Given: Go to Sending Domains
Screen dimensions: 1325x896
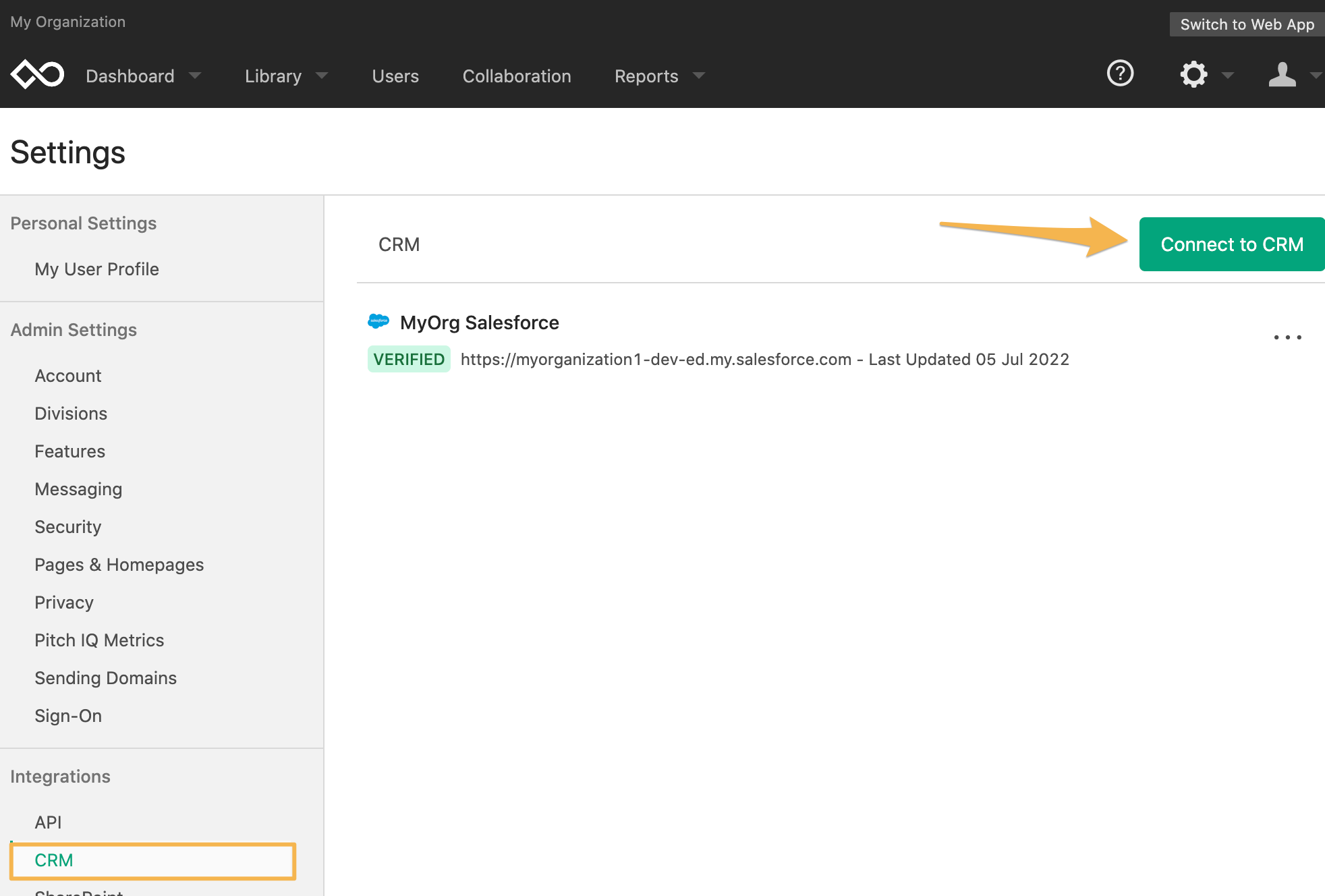Looking at the screenshot, I should [x=106, y=678].
